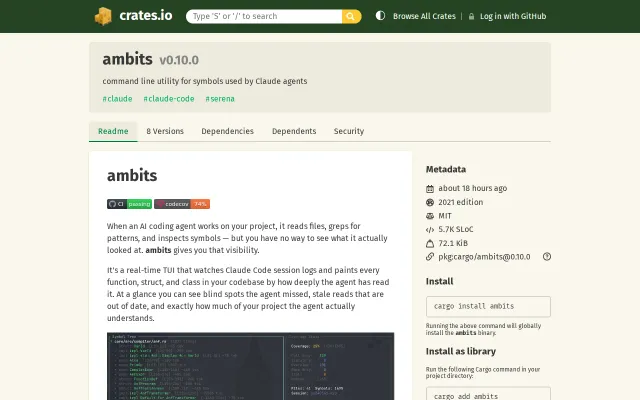
Task: Click the lock icon beside login
Action: click(471, 17)
